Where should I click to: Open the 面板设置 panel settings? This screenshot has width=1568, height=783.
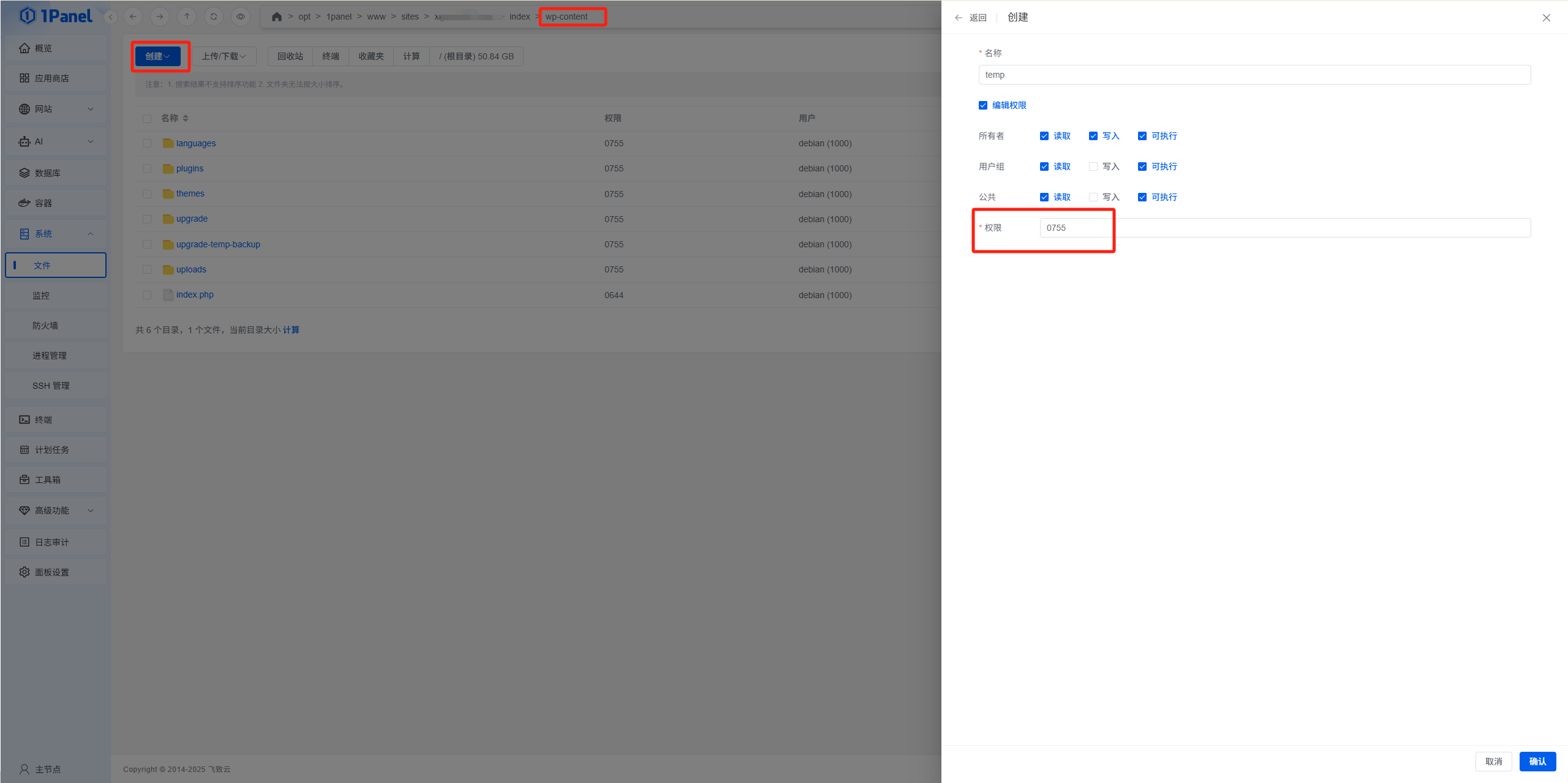click(x=53, y=571)
